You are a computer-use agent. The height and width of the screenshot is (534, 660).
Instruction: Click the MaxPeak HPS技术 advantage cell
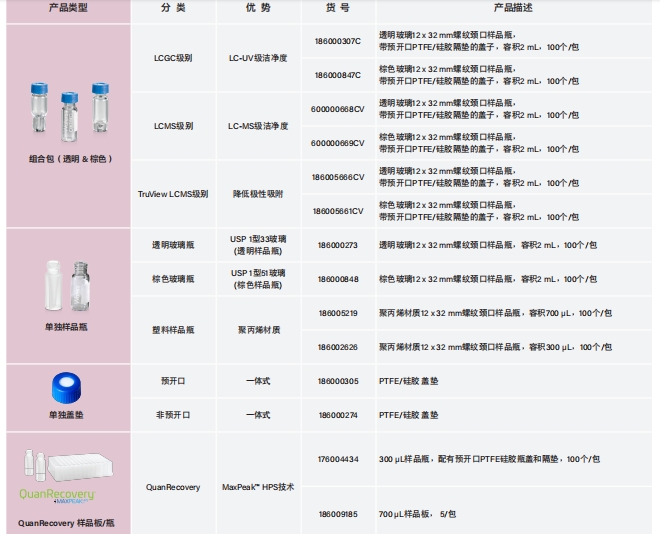click(258, 487)
